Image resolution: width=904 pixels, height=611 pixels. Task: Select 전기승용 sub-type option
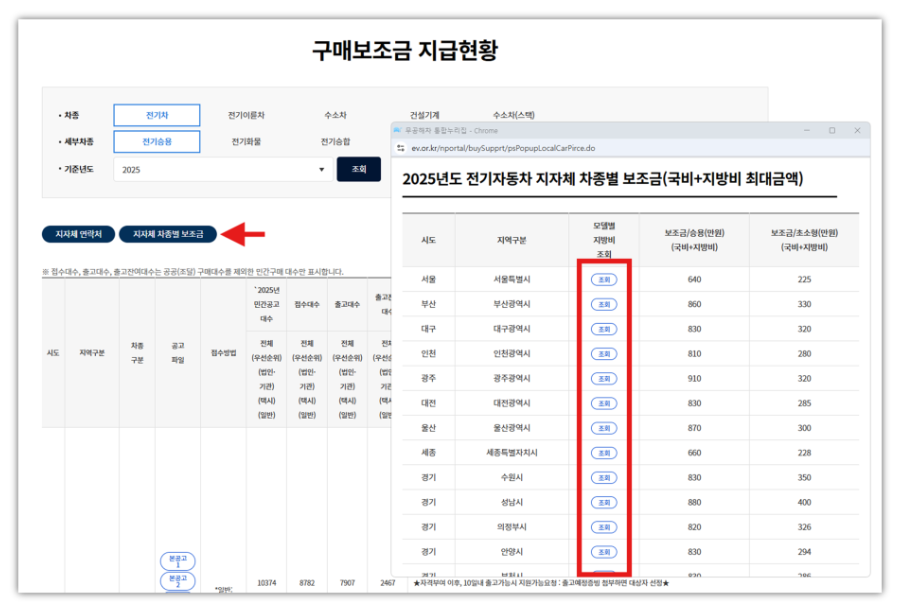(x=156, y=142)
